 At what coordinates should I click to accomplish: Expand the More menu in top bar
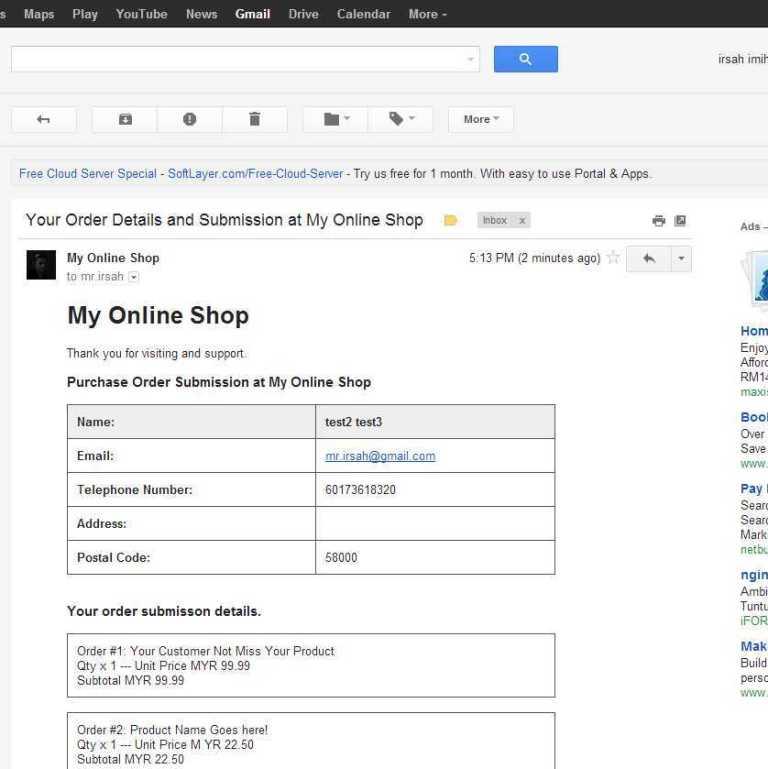(x=428, y=14)
